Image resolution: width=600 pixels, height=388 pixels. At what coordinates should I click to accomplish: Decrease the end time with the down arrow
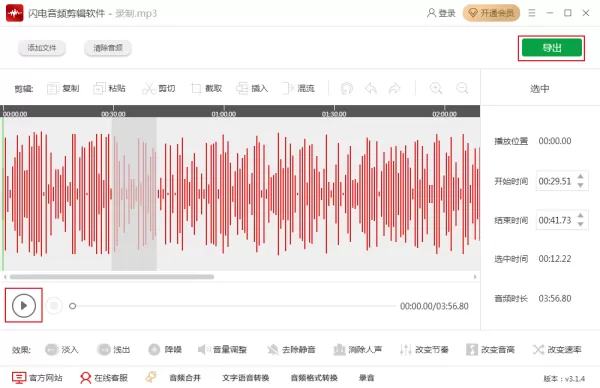click(580, 224)
